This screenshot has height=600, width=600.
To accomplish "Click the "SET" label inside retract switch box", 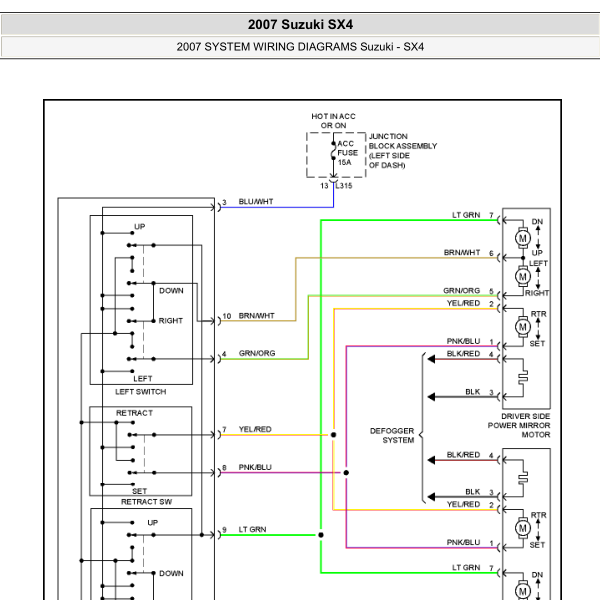I will (139, 491).
